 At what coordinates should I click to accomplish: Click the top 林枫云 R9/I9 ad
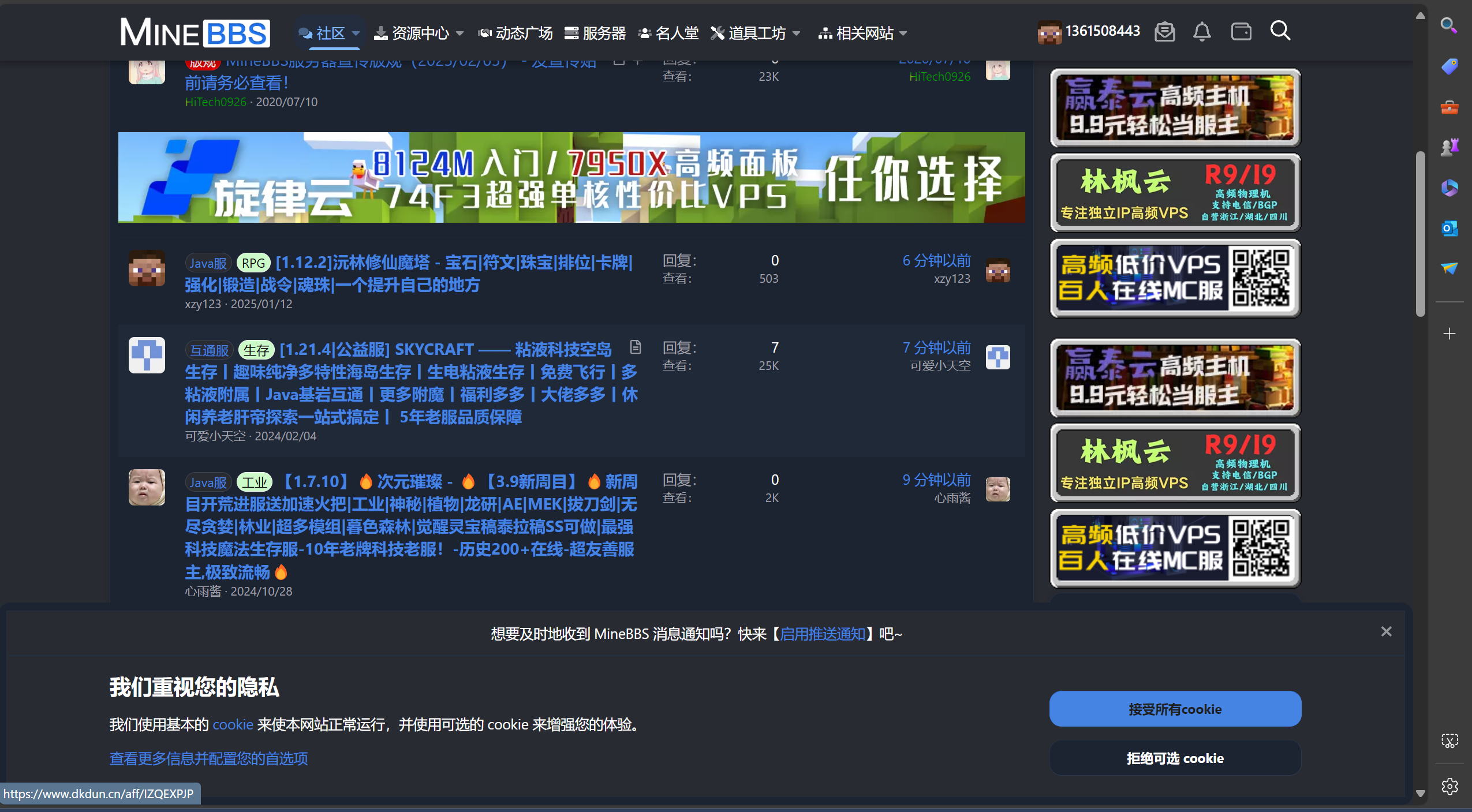[1175, 193]
